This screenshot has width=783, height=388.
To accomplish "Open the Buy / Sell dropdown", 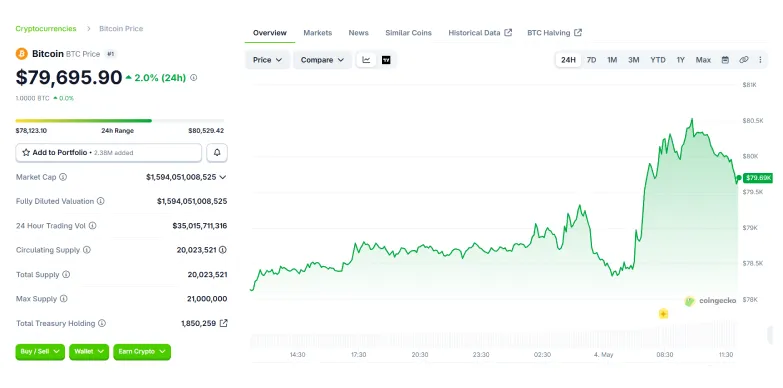I will (40, 352).
